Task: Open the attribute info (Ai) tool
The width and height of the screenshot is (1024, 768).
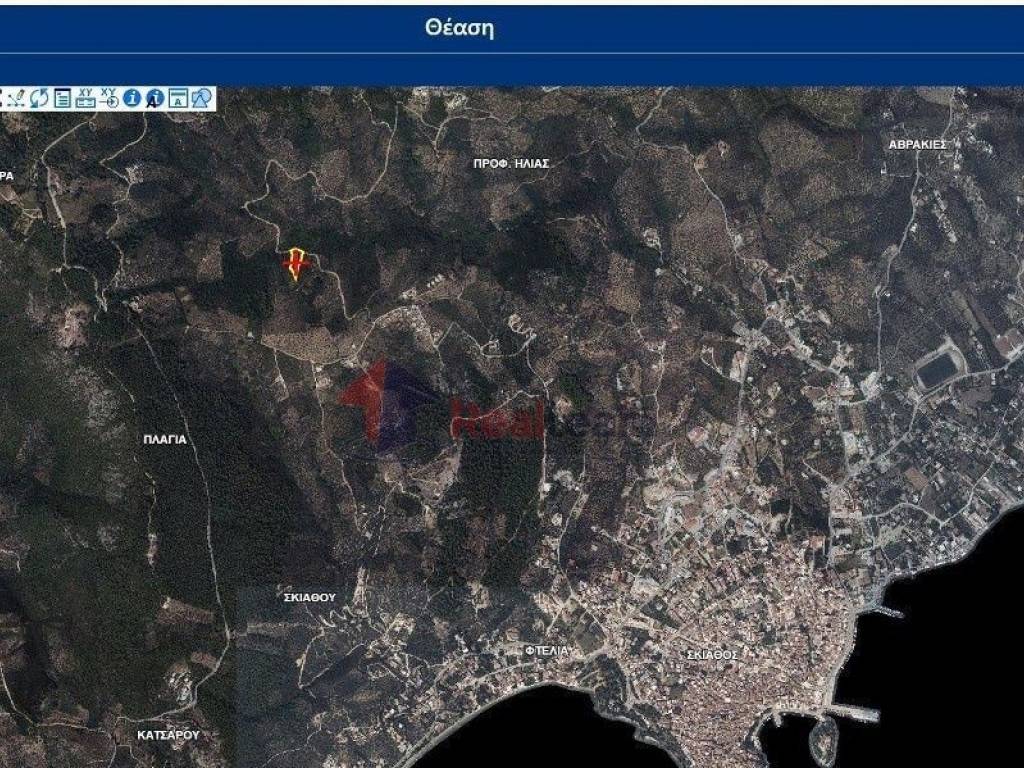Action: tap(153, 97)
